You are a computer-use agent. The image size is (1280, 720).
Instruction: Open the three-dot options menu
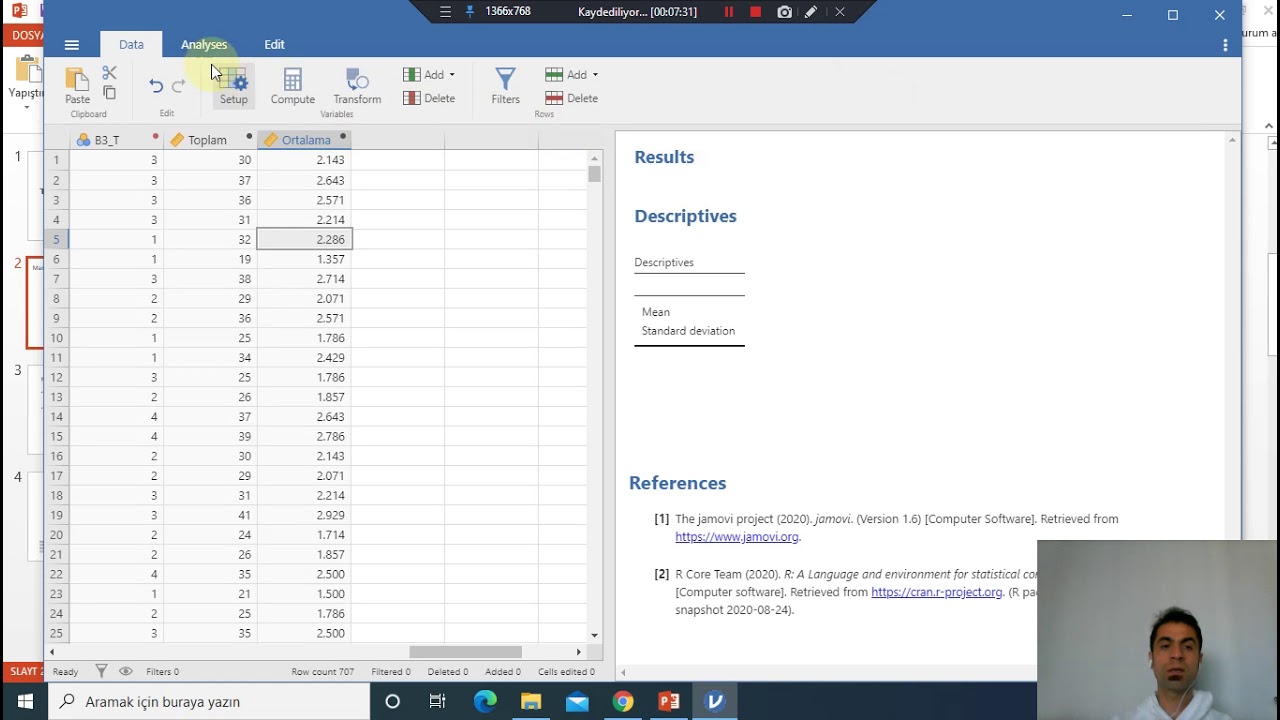[1225, 45]
